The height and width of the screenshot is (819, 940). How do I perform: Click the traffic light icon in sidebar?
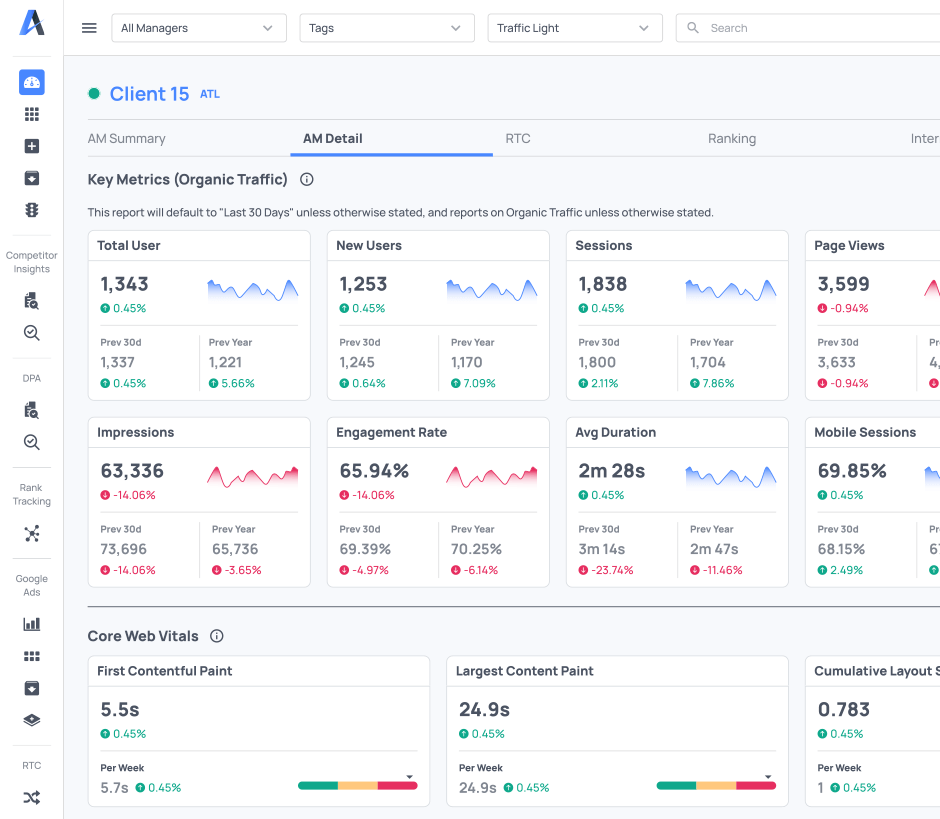point(31,210)
